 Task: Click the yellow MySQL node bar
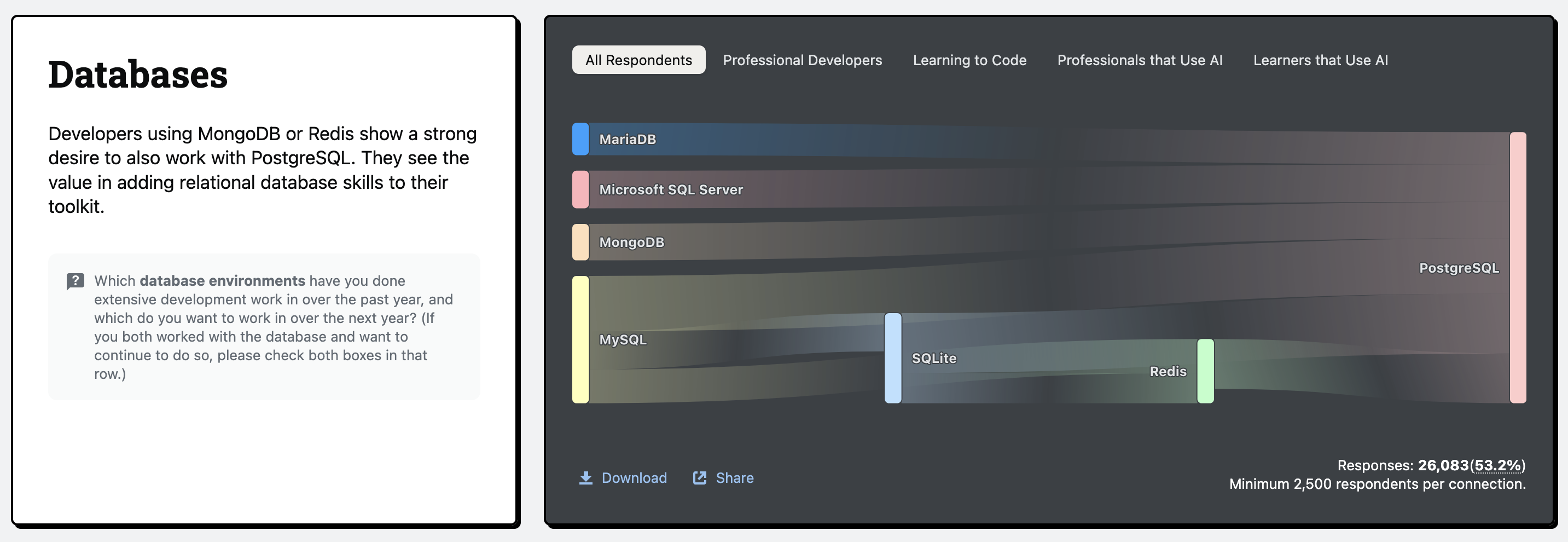point(580,339)
